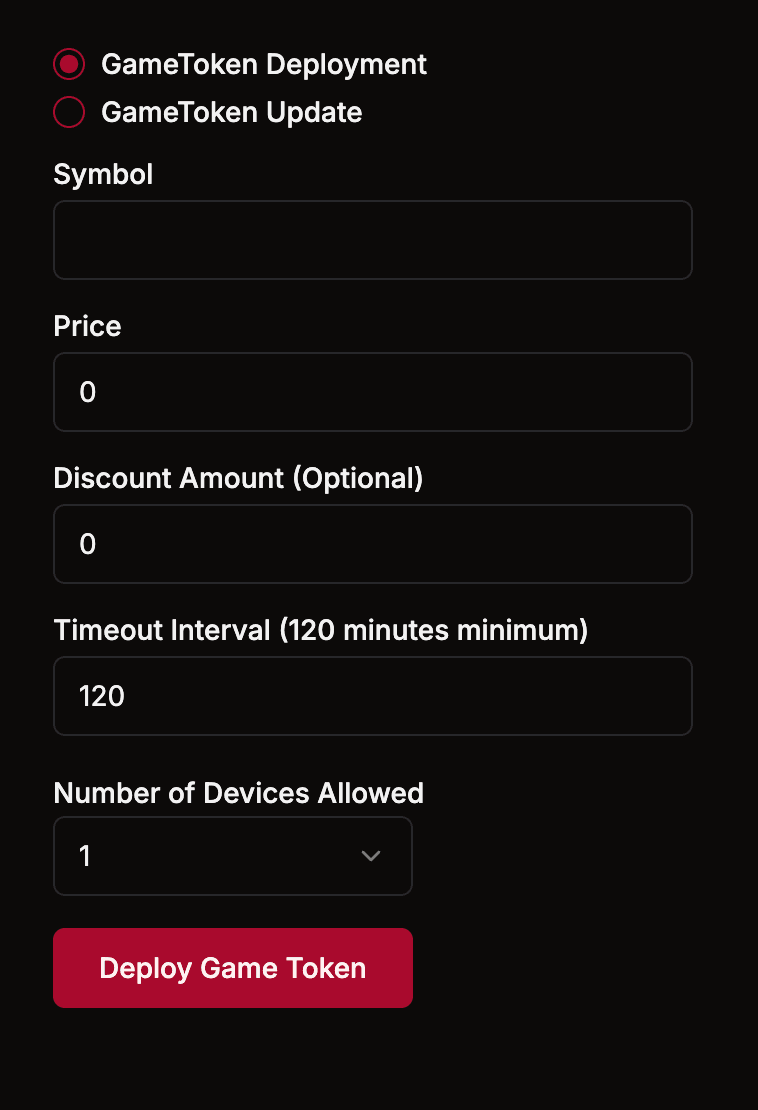Click the Timeout Interval input field
The image size is (758, 1110).
click(x=372, y=696)
